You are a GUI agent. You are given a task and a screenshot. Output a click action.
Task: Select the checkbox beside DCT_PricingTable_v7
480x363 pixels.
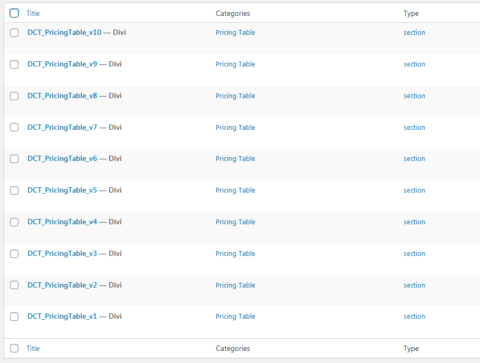14,127
